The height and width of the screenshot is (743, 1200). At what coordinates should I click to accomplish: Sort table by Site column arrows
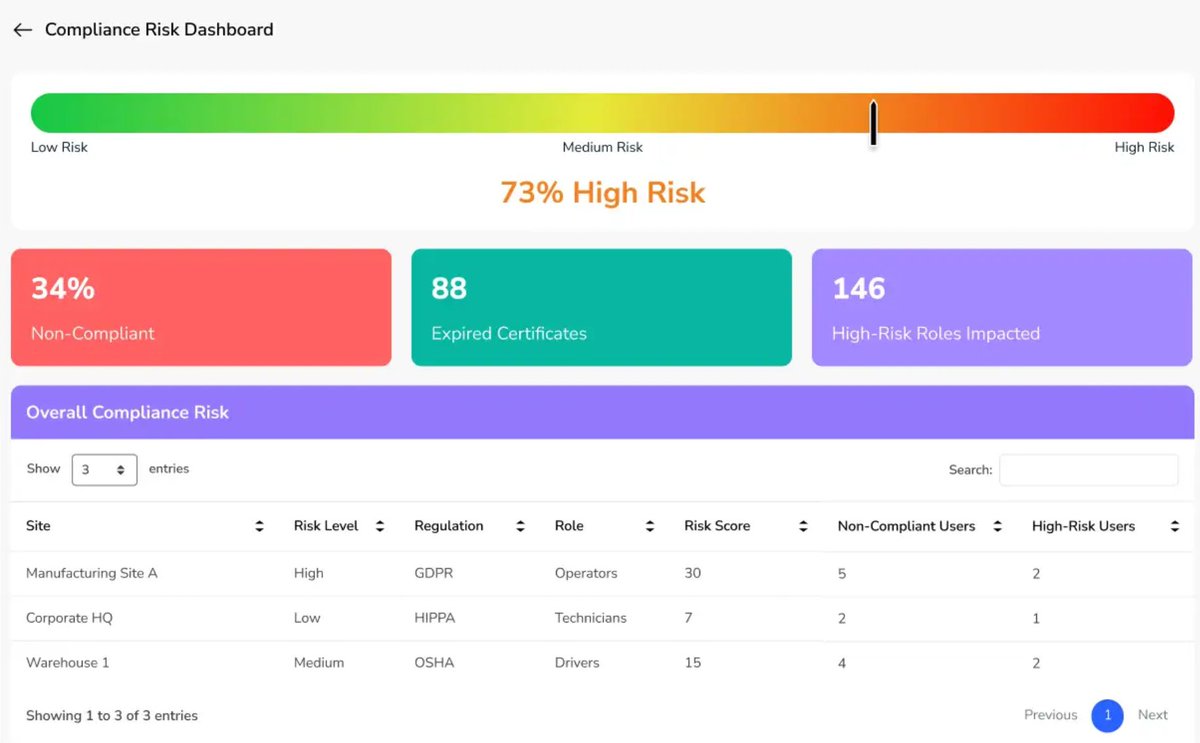[x=260, y=526]
